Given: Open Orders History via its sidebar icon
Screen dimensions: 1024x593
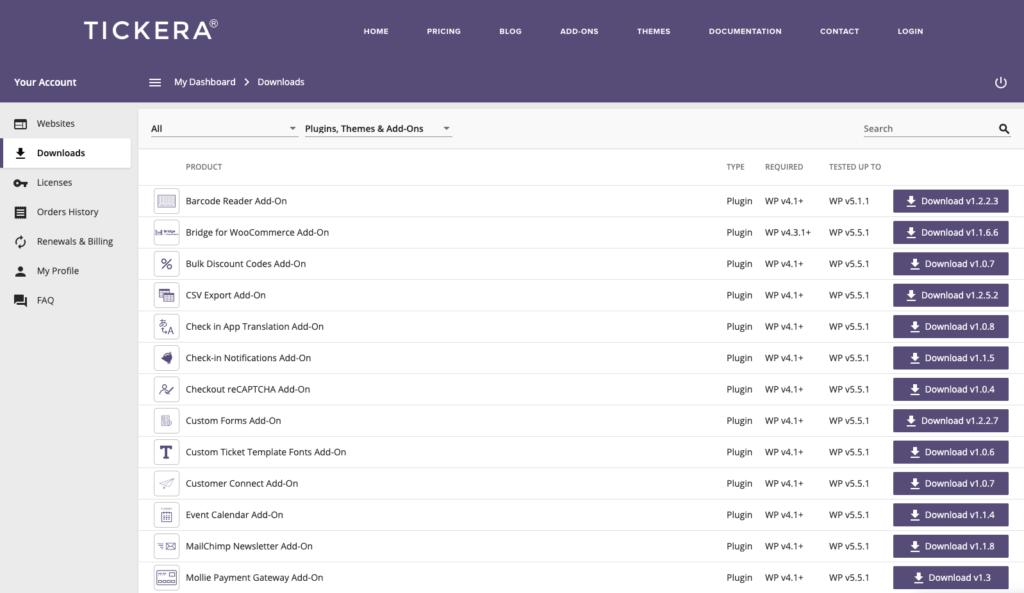Looking at the screenshot, I should (x=22, y=212).
